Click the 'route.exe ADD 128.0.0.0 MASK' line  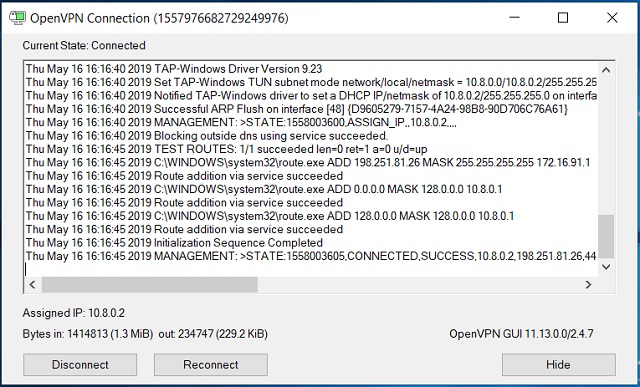tap(270, 216)
